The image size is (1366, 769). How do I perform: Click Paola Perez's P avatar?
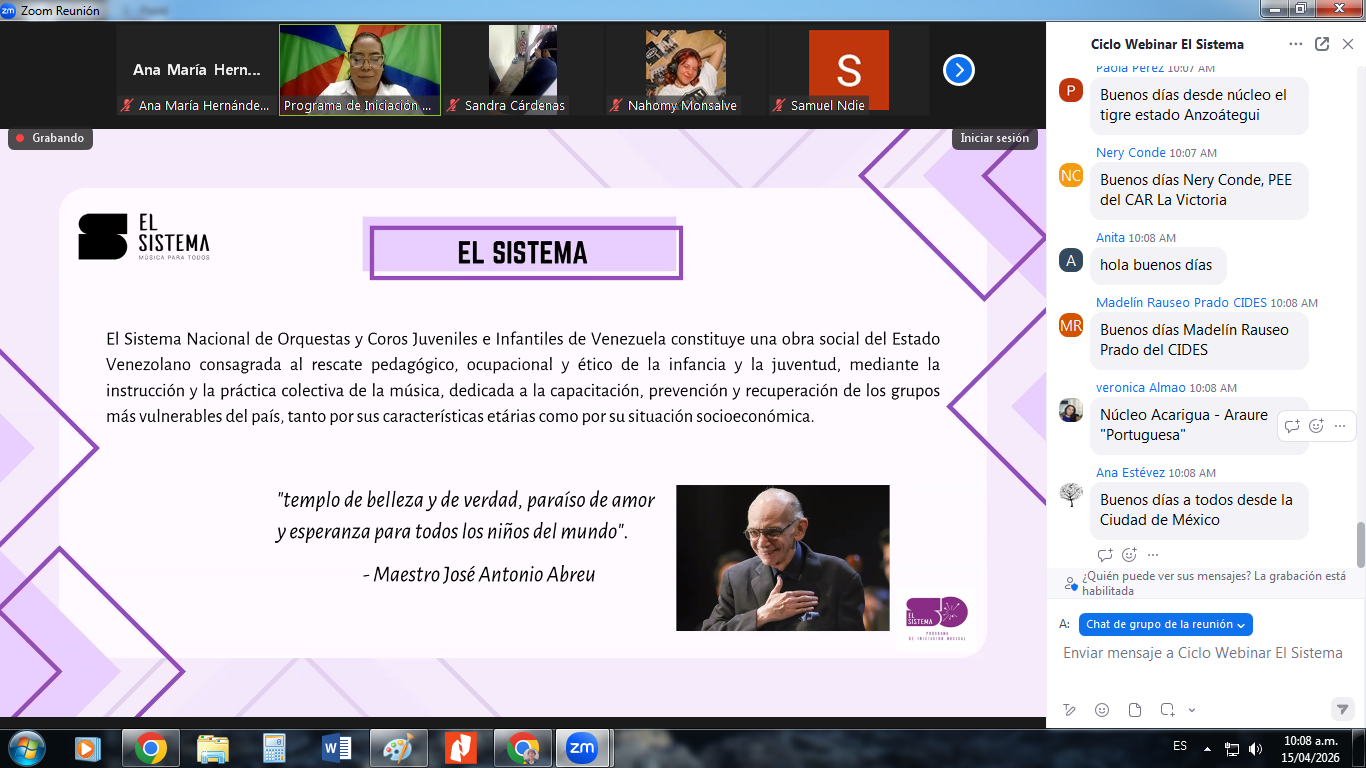(x=1071, y=90)
